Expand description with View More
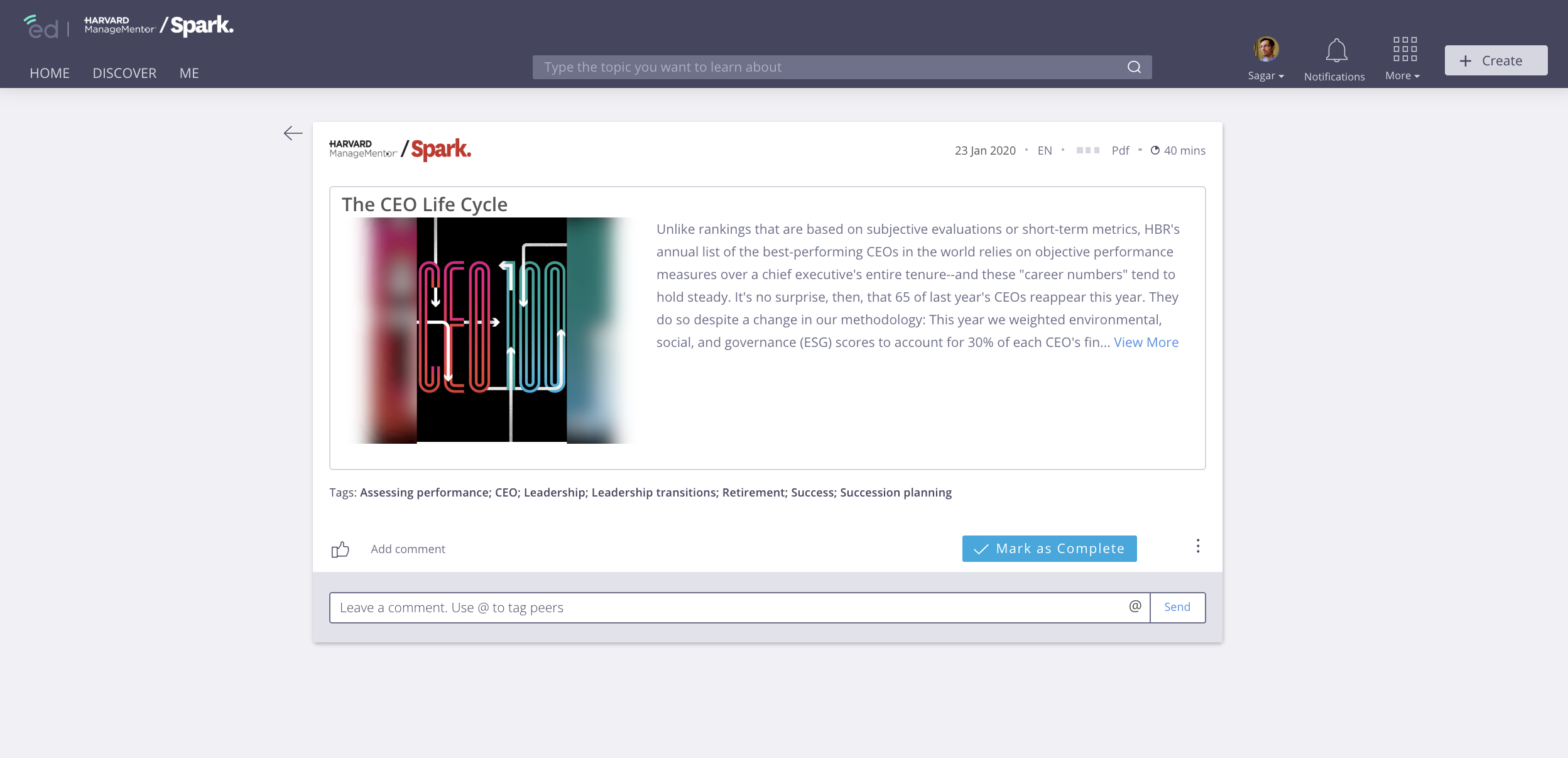This screenshot has width=1568, height=758. point(1146,343)
